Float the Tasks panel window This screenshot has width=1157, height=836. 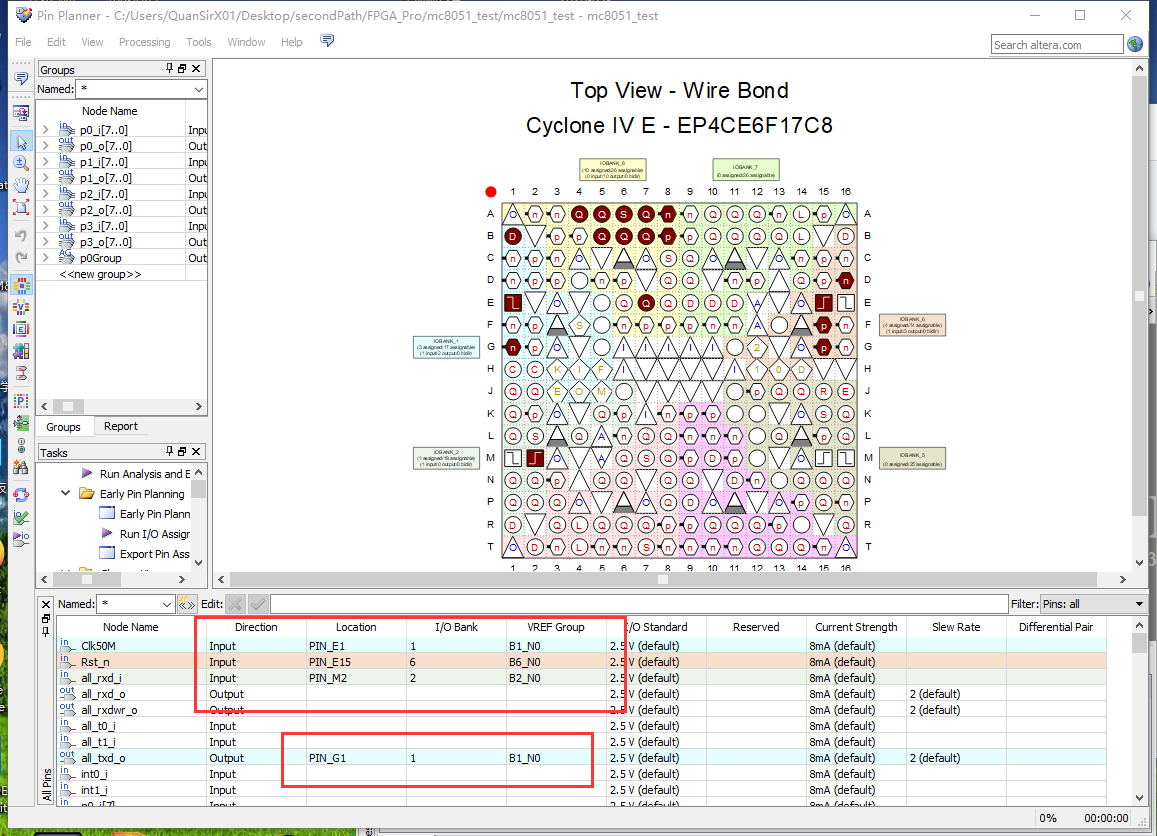tap(182, 451)
